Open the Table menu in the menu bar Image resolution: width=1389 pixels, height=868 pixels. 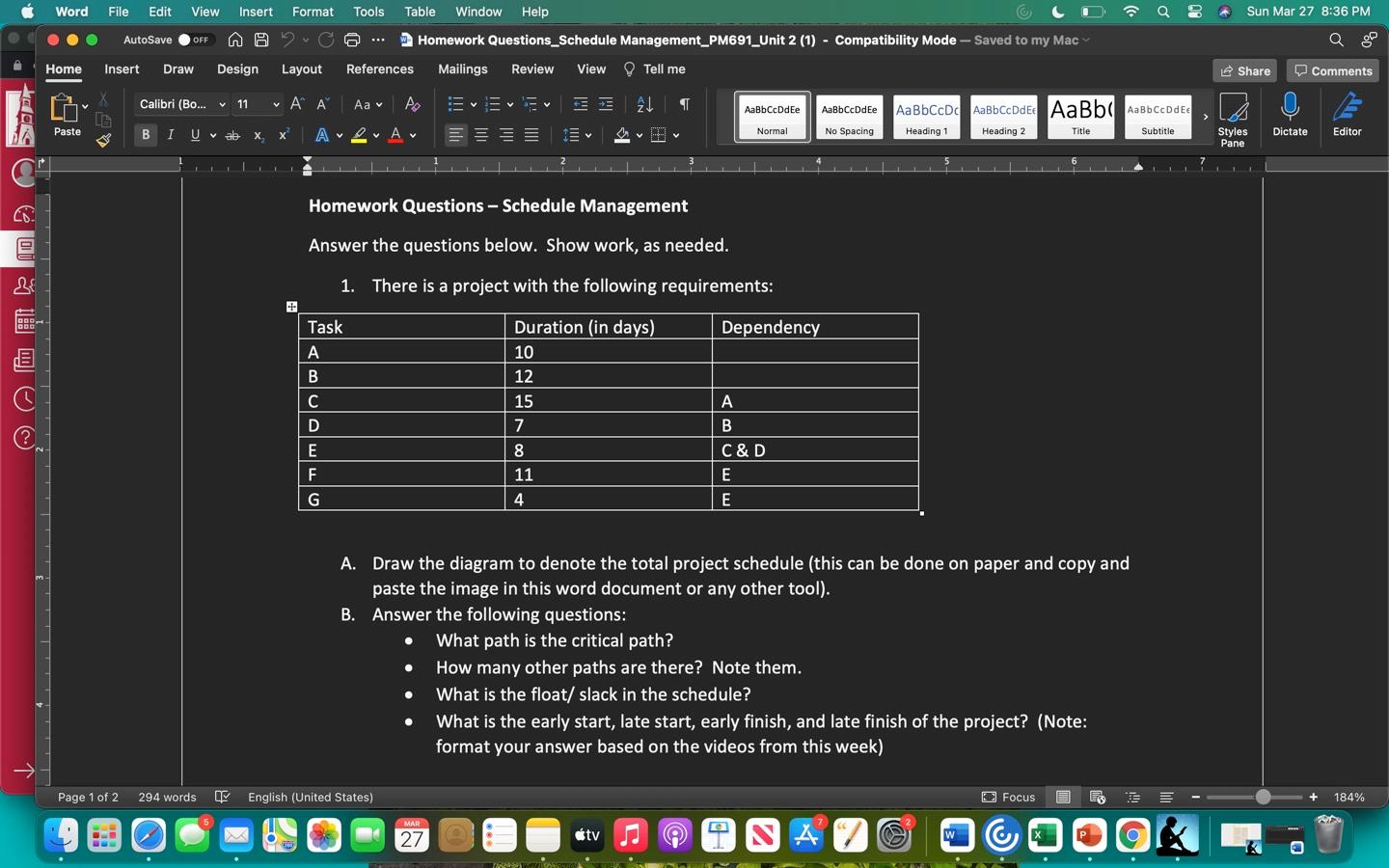pos(419,12)
